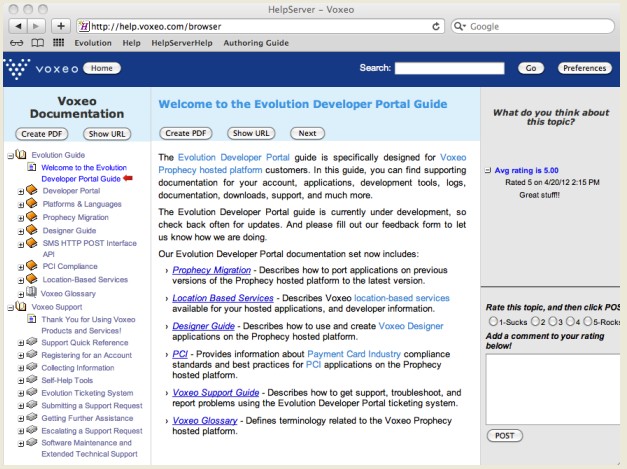
Task: Open the Location Based Services content link
Action: coord(223,298)
